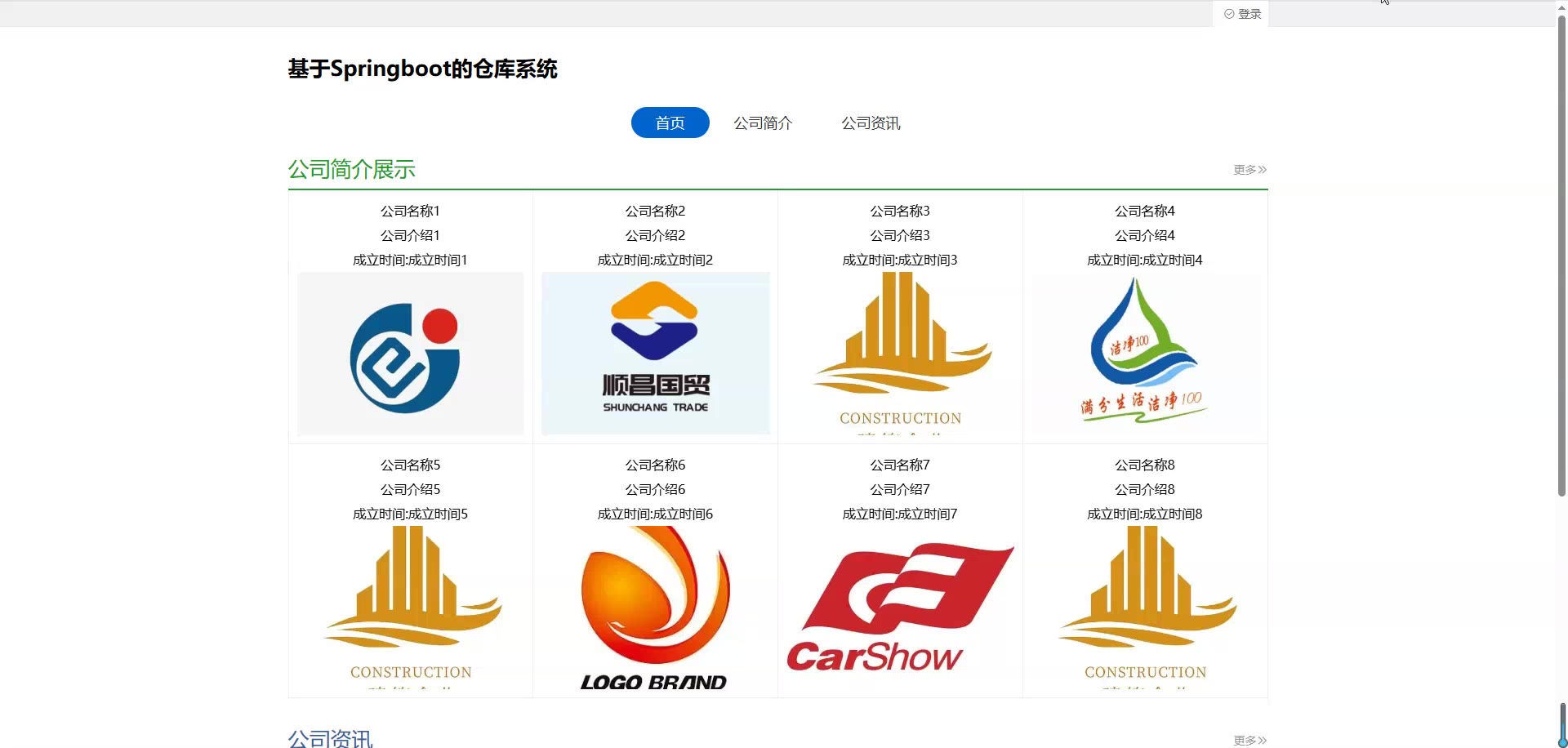View the 顺昌国贸 logo thumbnail
This screenshot has width=1568, height=748.
coord(656,354)
